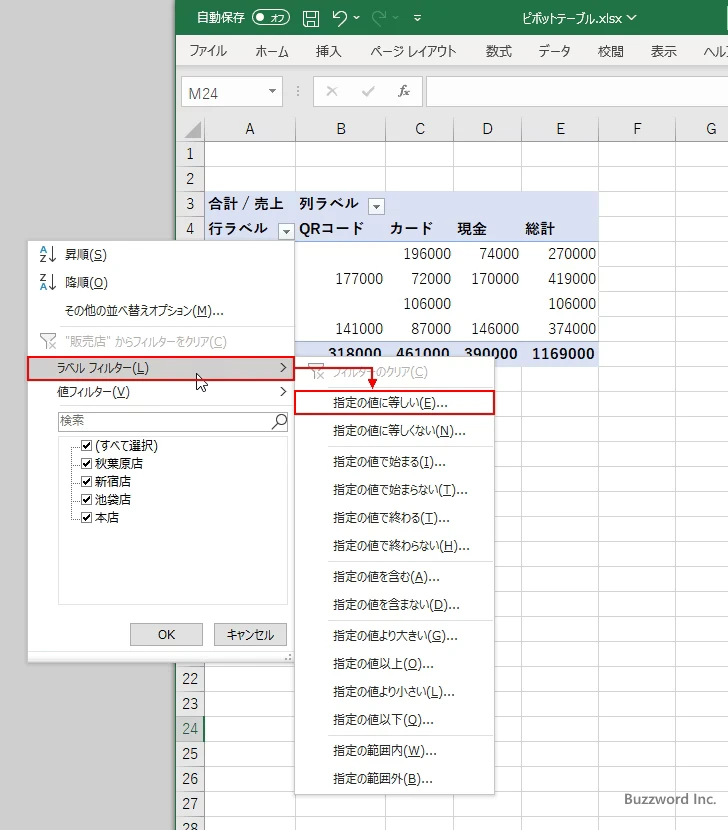
Task: Open the 校閲 tab
Action: coord(610,51)
